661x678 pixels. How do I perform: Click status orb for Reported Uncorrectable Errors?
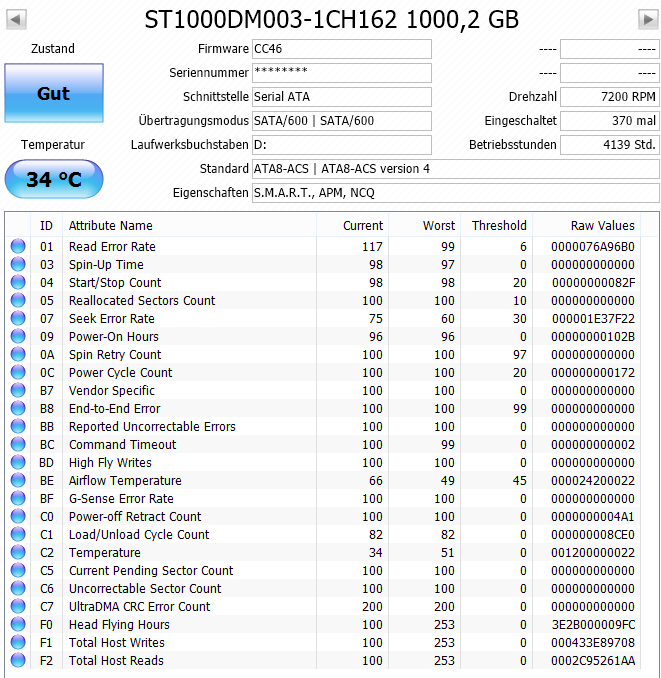18,426
